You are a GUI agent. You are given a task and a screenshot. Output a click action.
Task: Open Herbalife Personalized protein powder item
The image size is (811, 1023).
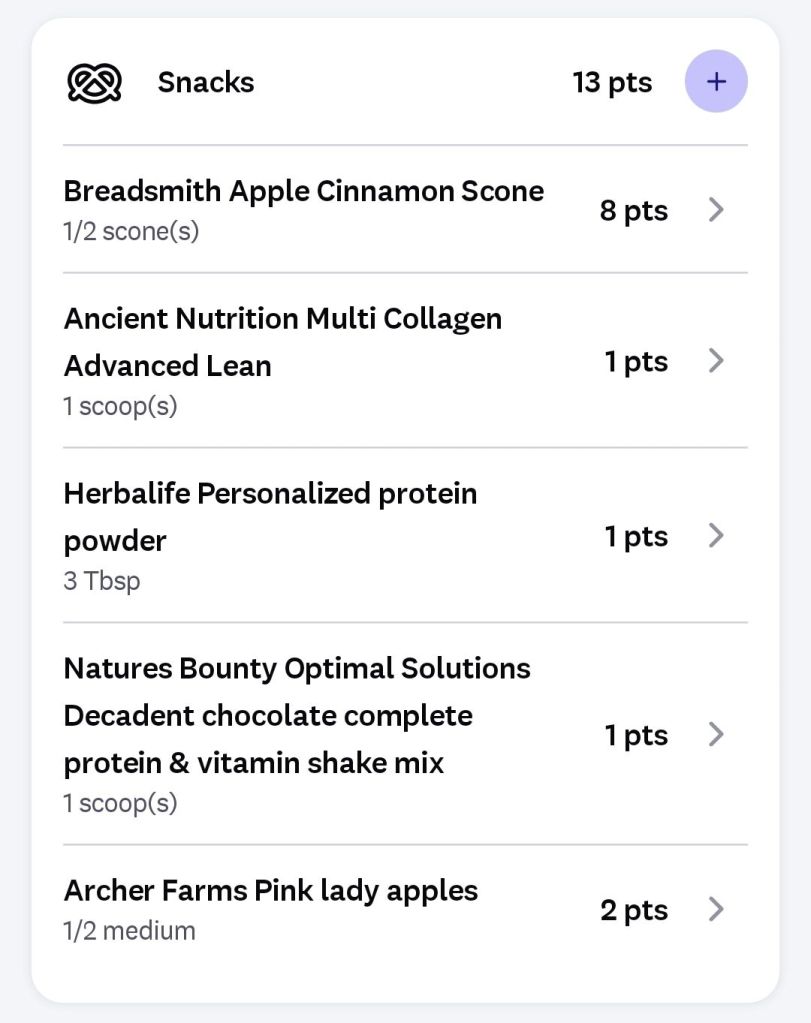pyautogui.click(x=270, y=517)
